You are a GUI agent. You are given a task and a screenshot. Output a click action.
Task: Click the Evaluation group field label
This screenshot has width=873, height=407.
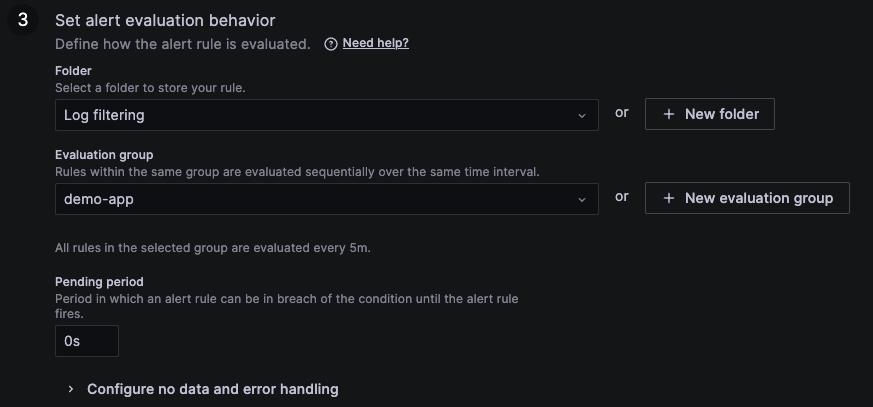click(x=104, y=155)
